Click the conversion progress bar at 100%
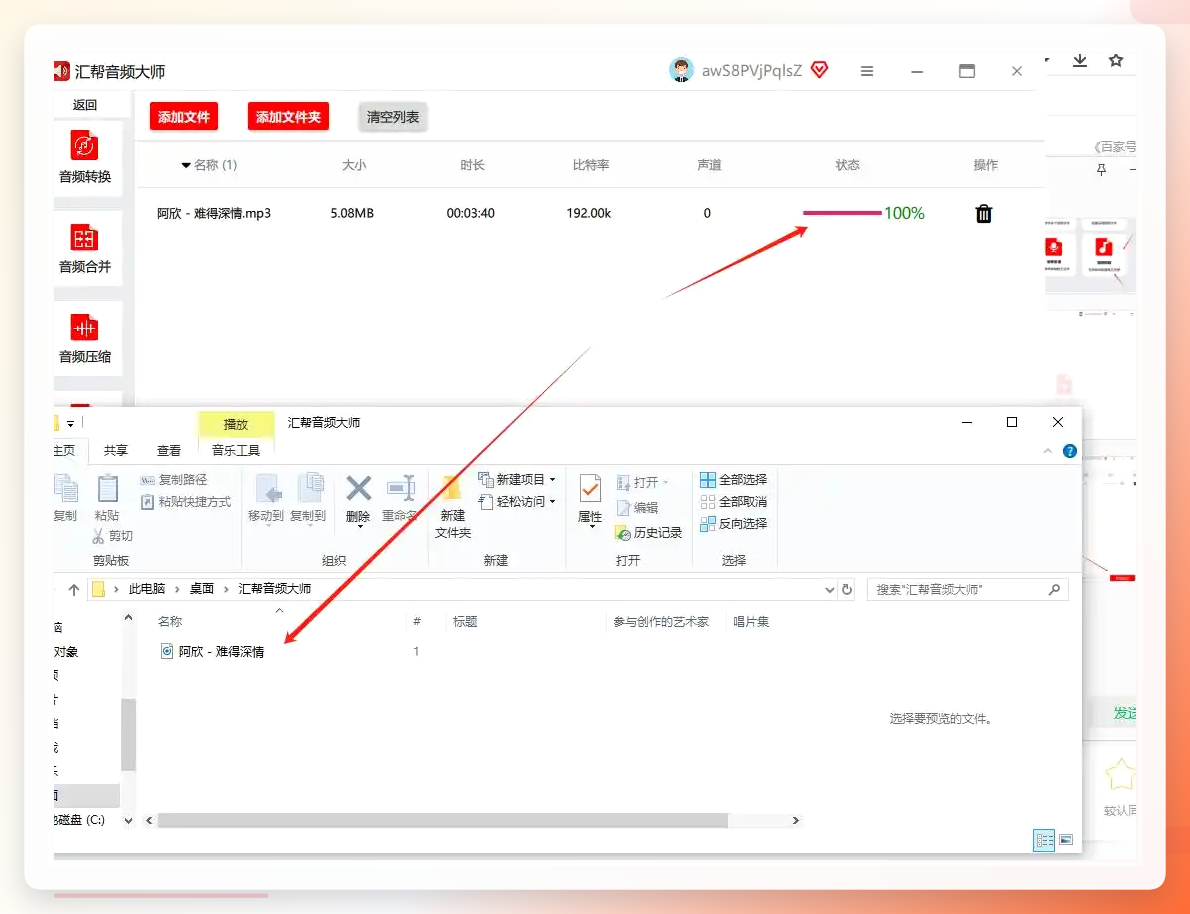The image size is (1190, 914). click(x=842, y=213)
